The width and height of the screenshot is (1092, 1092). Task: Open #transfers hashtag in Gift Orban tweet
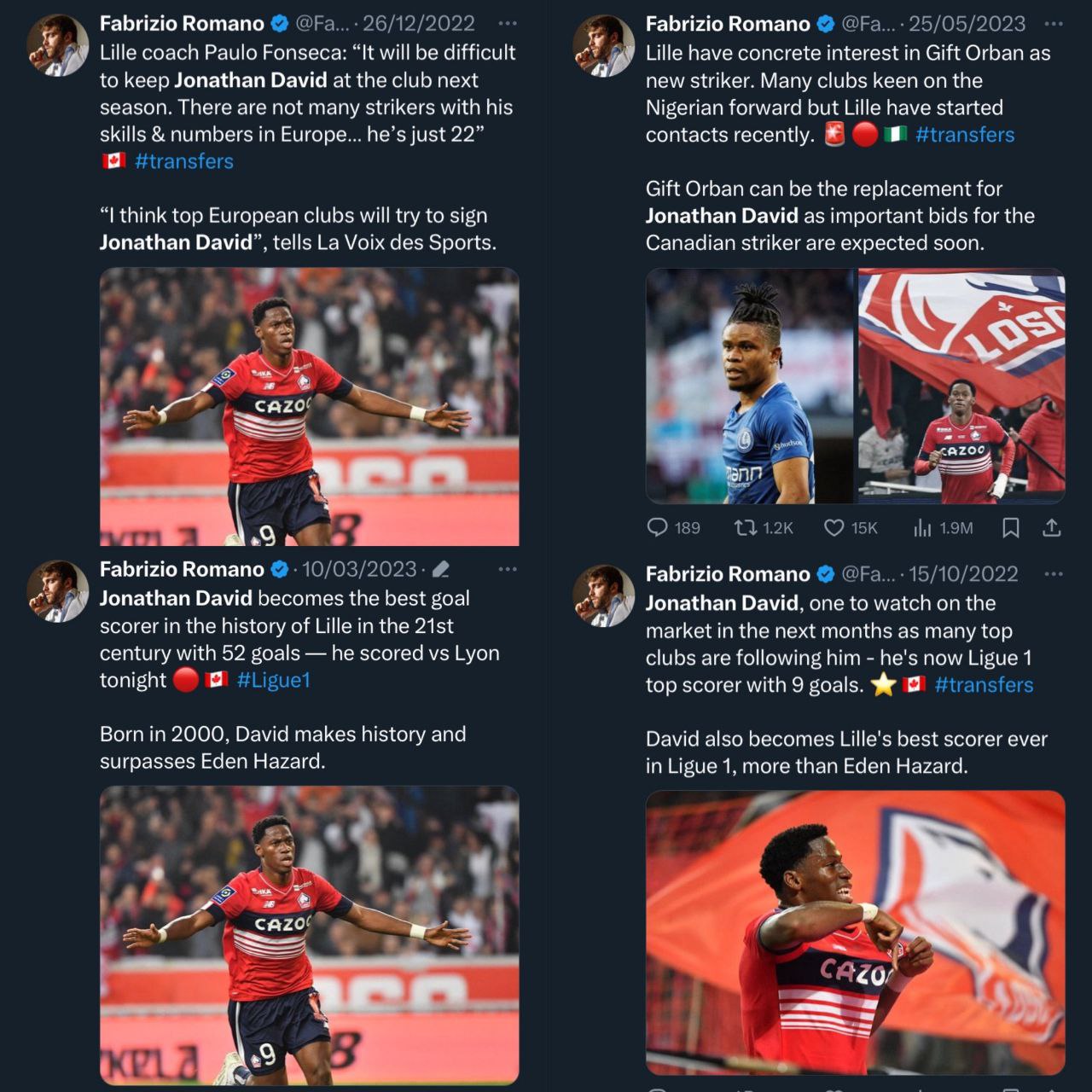965,135
